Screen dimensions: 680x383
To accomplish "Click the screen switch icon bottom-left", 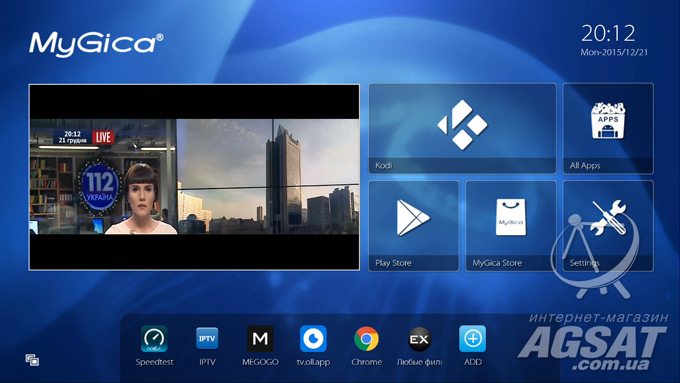I will click(32, 360).
